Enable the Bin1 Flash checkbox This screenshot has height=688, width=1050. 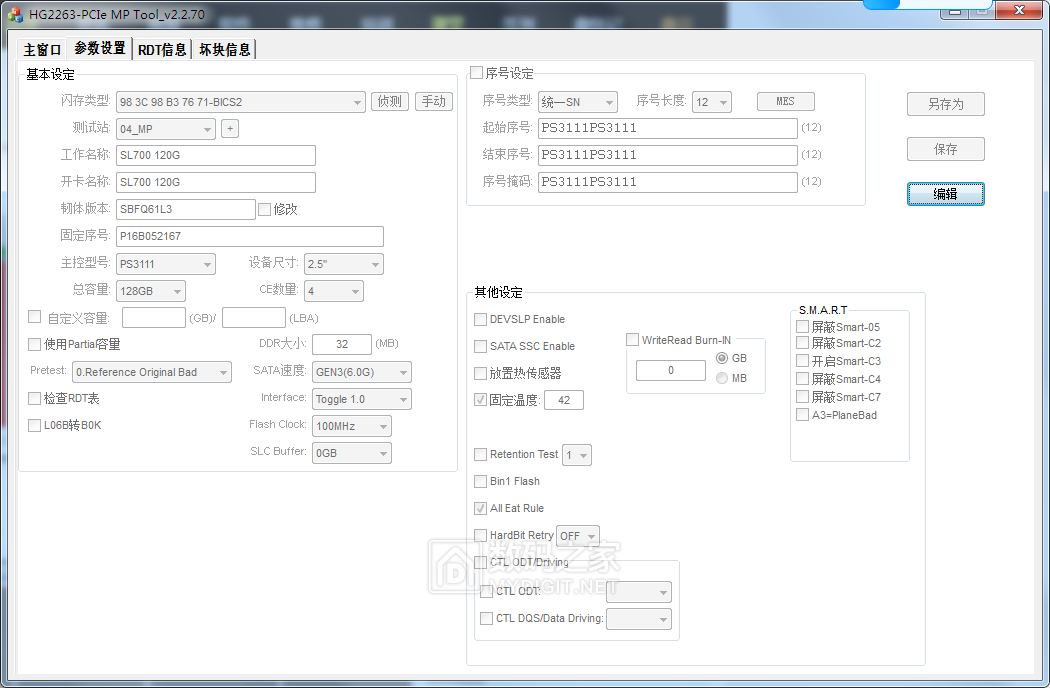coord(480,481)
